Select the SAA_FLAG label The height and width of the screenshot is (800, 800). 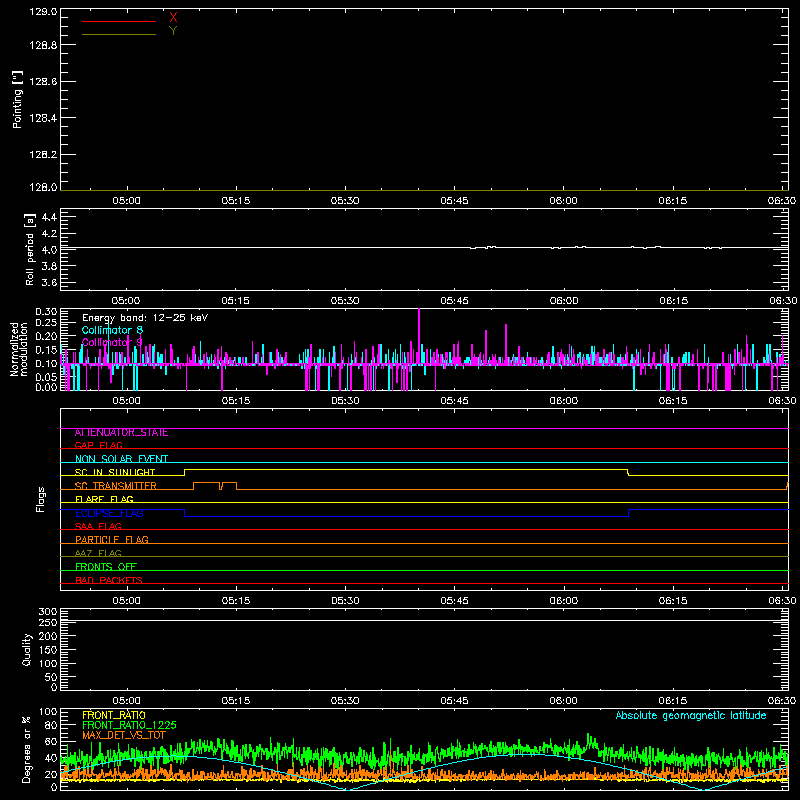(x=98, y=526)
